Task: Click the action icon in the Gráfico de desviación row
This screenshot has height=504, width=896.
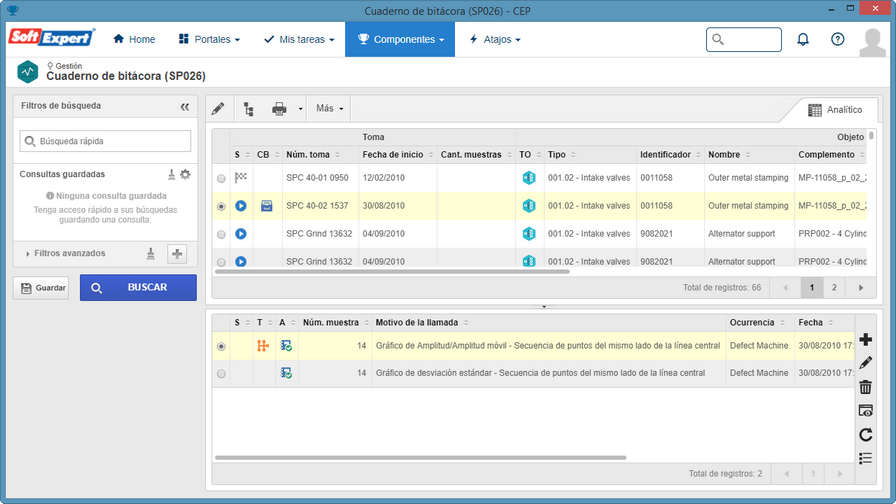Action: [286, 373]
